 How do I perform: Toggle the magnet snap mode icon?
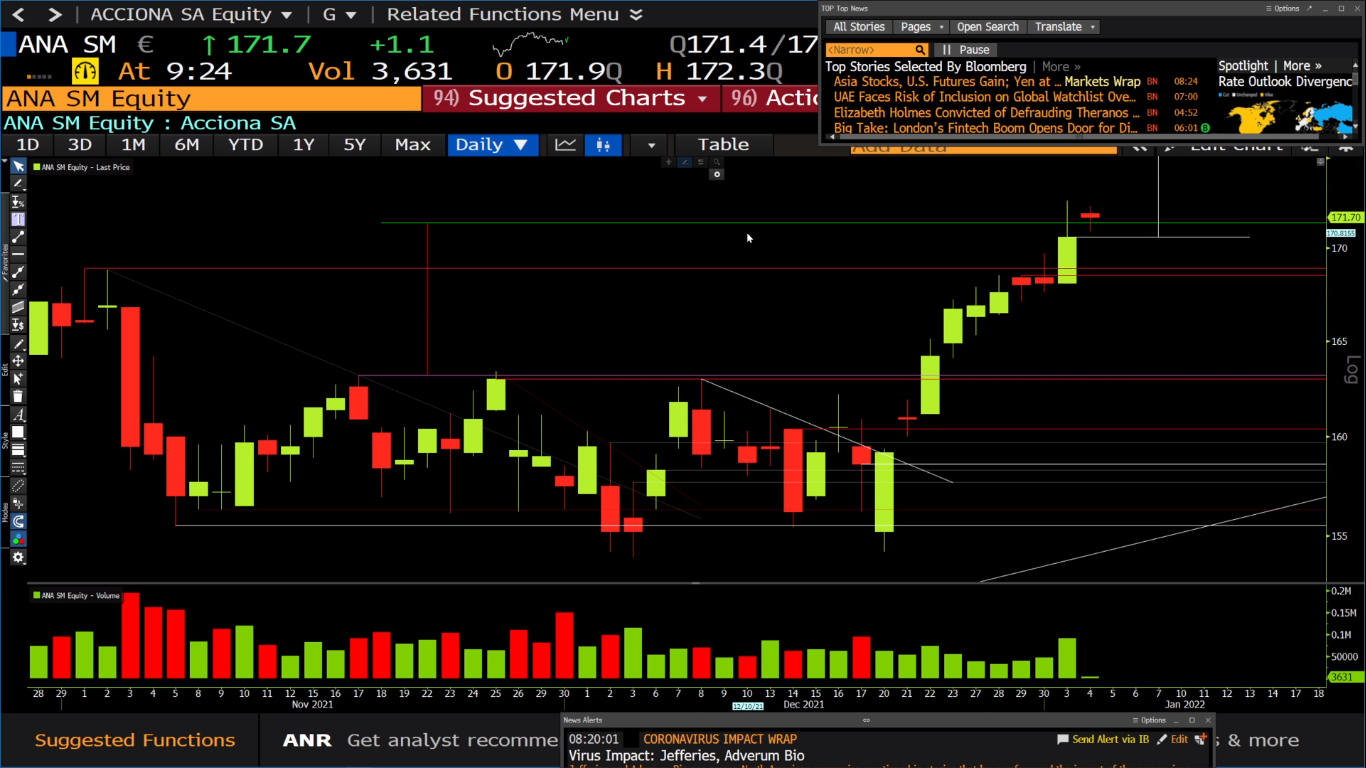pyautogui.click(x=18, y=522)
